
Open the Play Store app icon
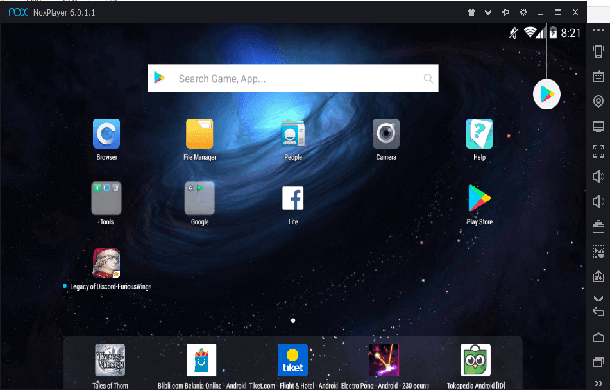(x=479, y=198)
